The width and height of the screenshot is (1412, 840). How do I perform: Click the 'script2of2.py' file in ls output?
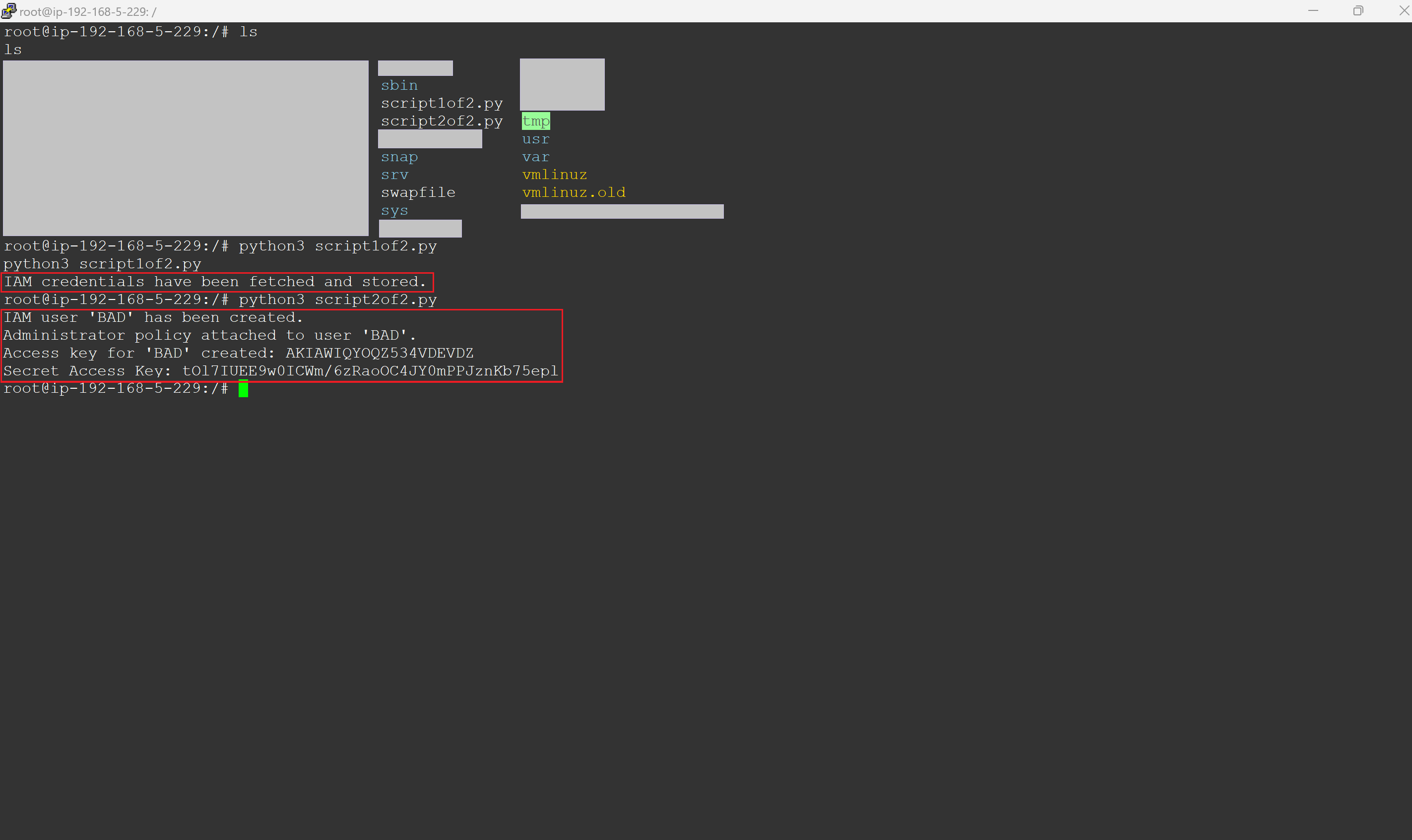[442, 121]
